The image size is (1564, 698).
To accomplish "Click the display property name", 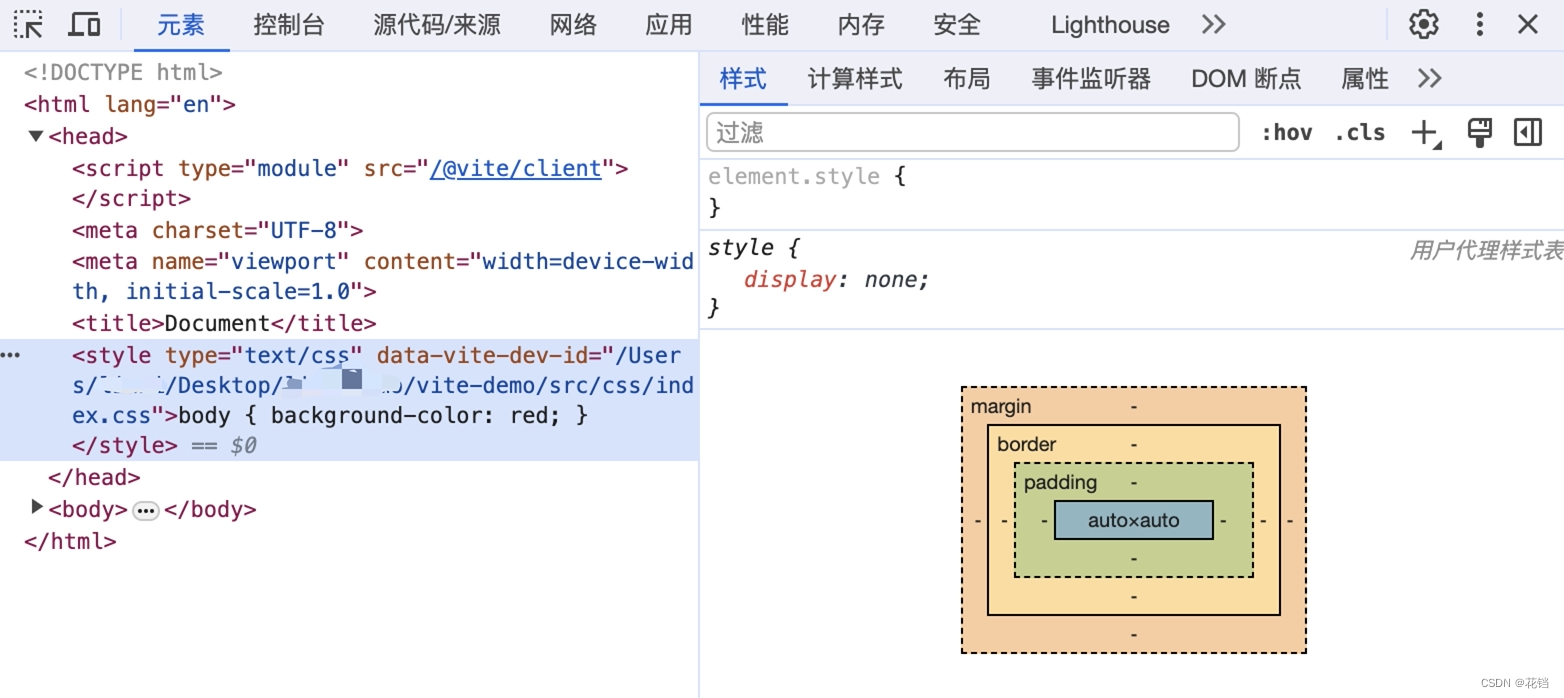I will [790, 279].
